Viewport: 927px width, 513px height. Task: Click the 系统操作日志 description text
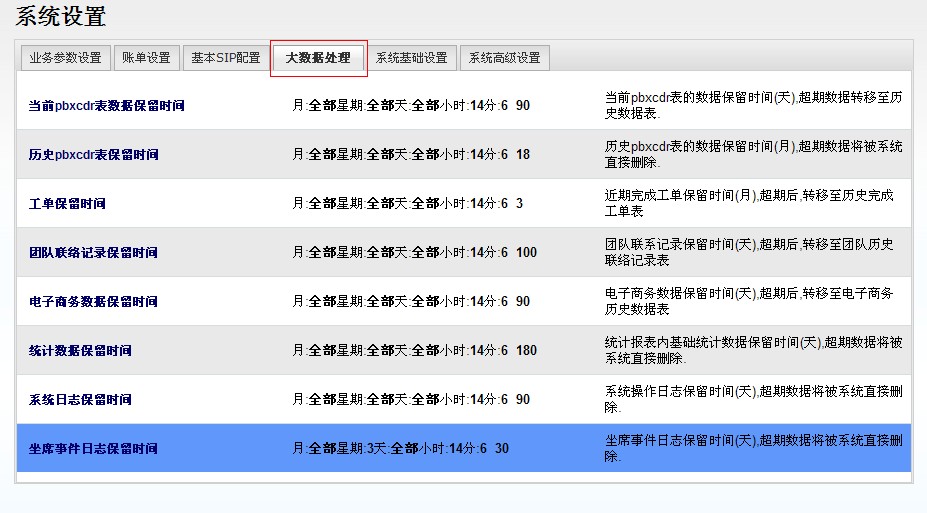click(756, 399)
